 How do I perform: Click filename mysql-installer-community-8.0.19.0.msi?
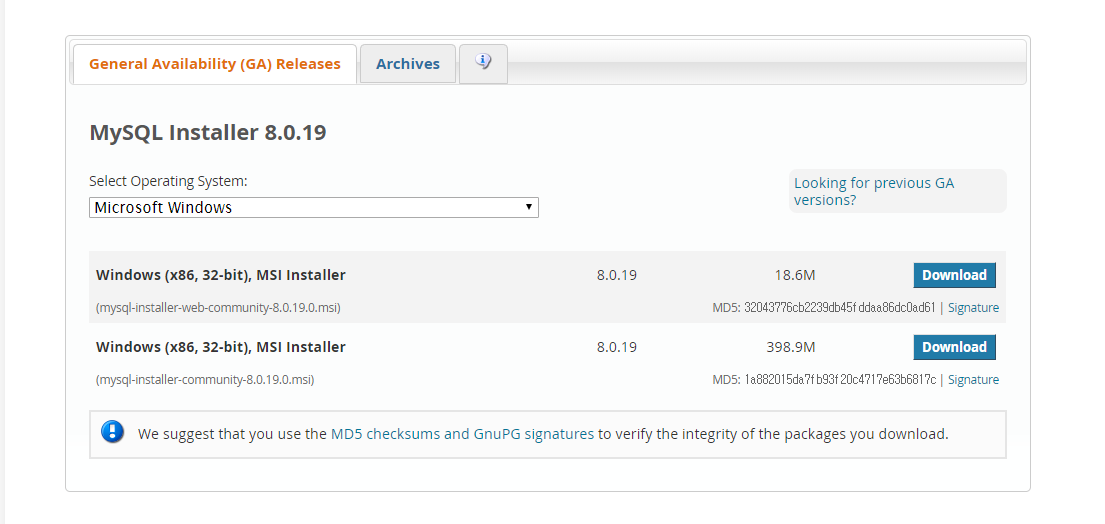205,380
